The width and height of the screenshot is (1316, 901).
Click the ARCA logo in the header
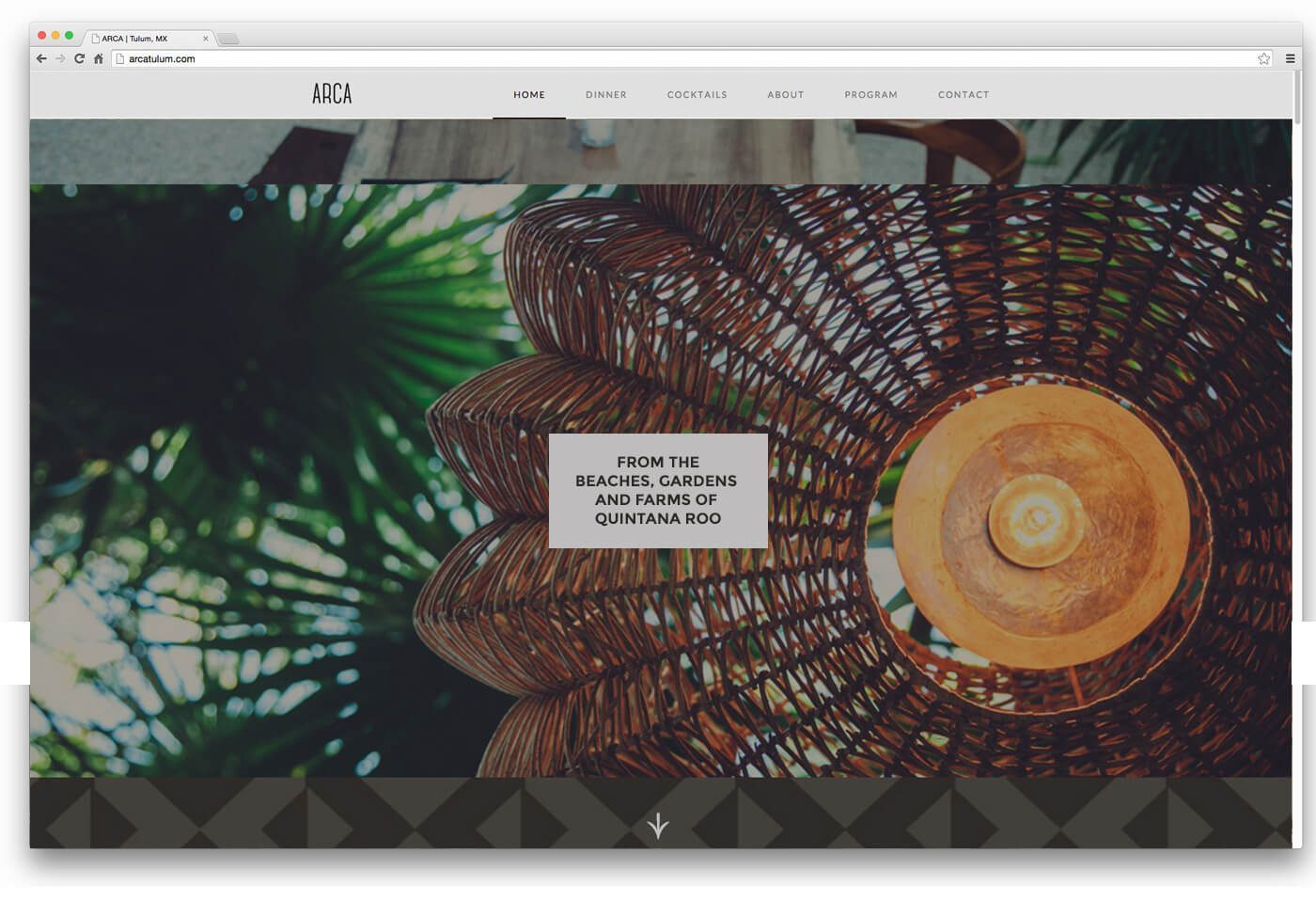pos(332,94)
